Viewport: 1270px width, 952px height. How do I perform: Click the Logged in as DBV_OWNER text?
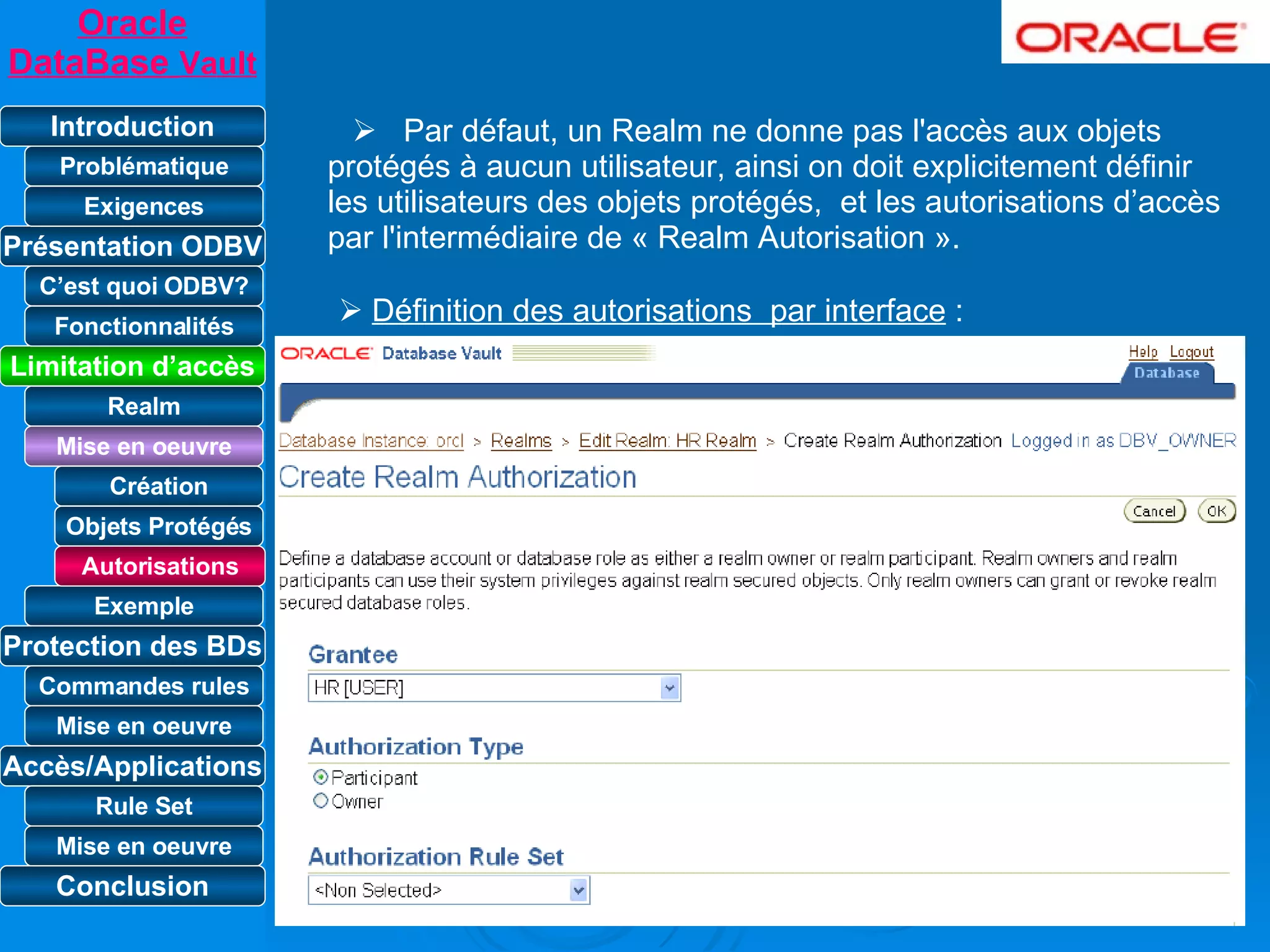coord(1123,441)
